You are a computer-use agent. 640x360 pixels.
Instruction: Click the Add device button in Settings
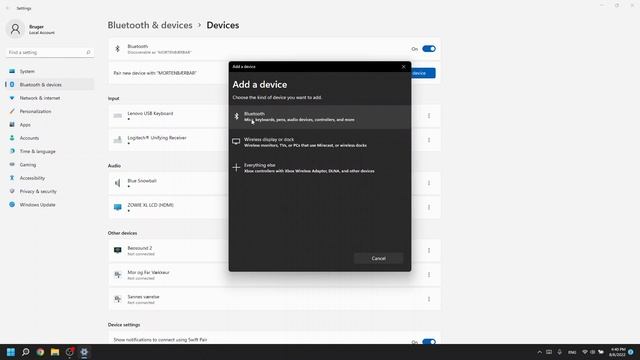(423, 73)
